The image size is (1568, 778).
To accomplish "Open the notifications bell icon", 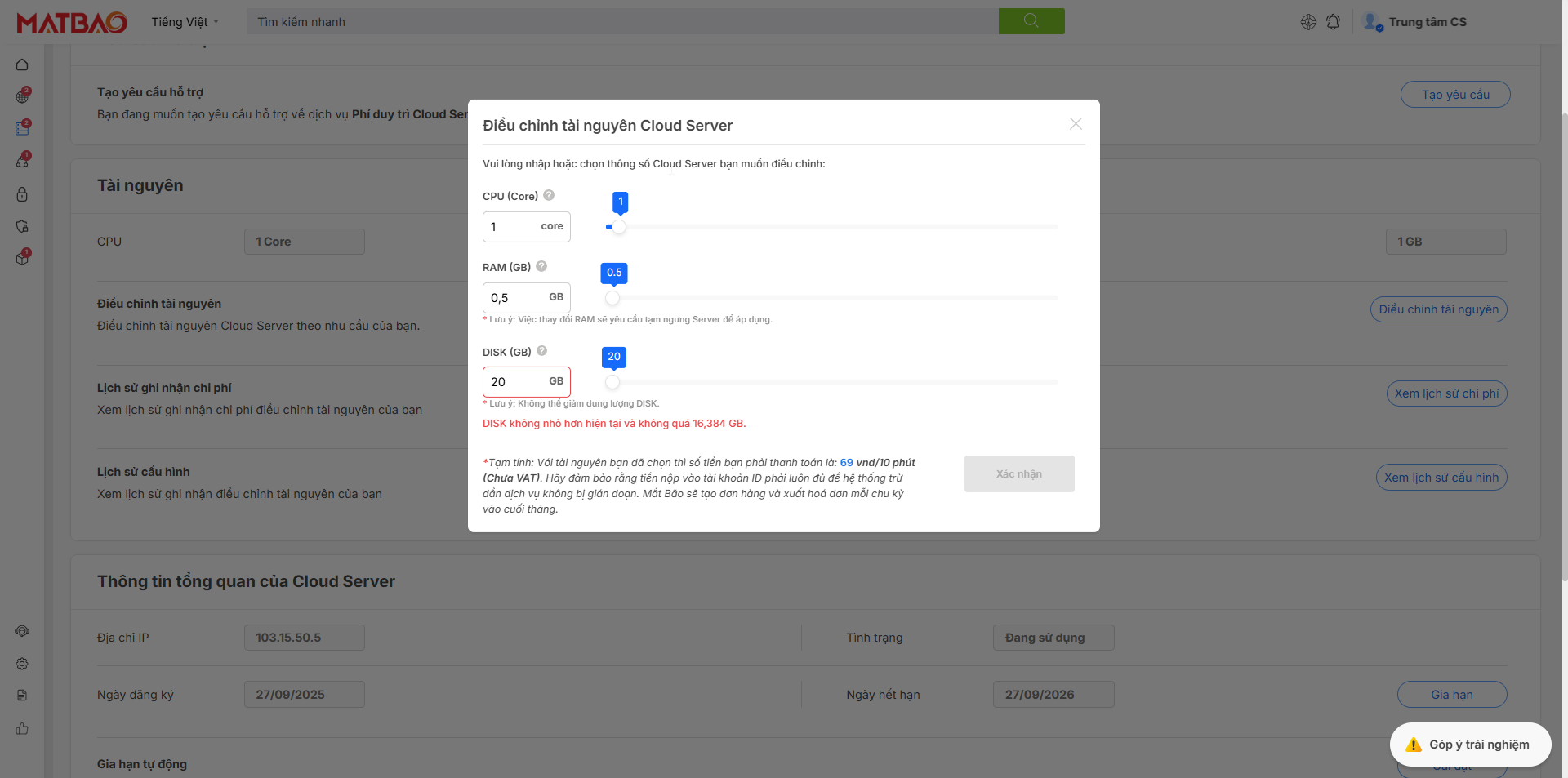I will (x=1333, y=22).
